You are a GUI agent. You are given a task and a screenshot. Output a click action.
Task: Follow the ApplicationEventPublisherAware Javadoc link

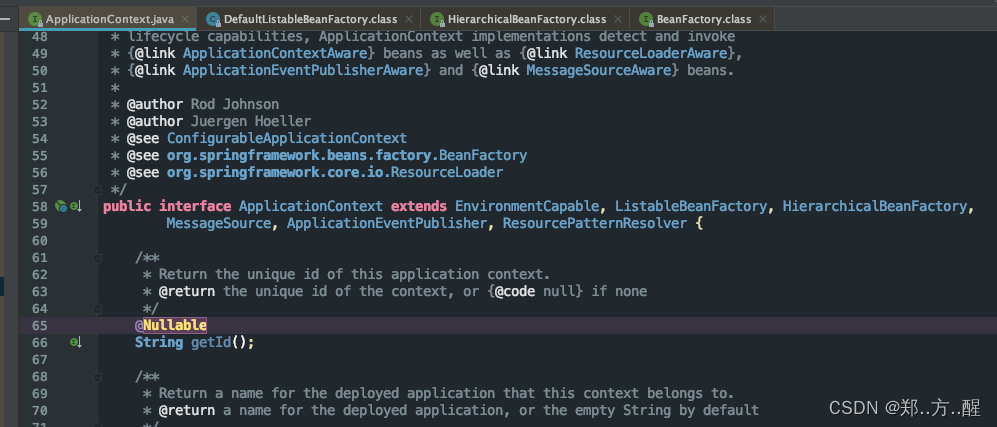tap(303, 70)
